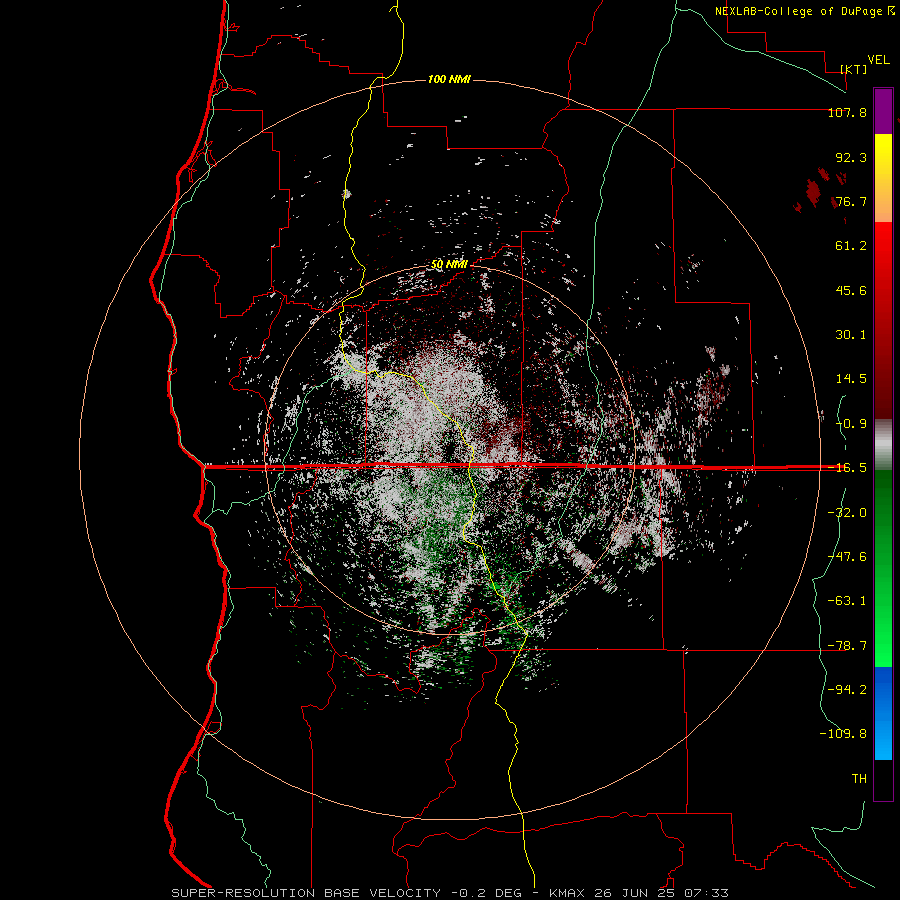
Task: Click the -32.0 value on the velocity scale
Action: (x=847, y=513)
